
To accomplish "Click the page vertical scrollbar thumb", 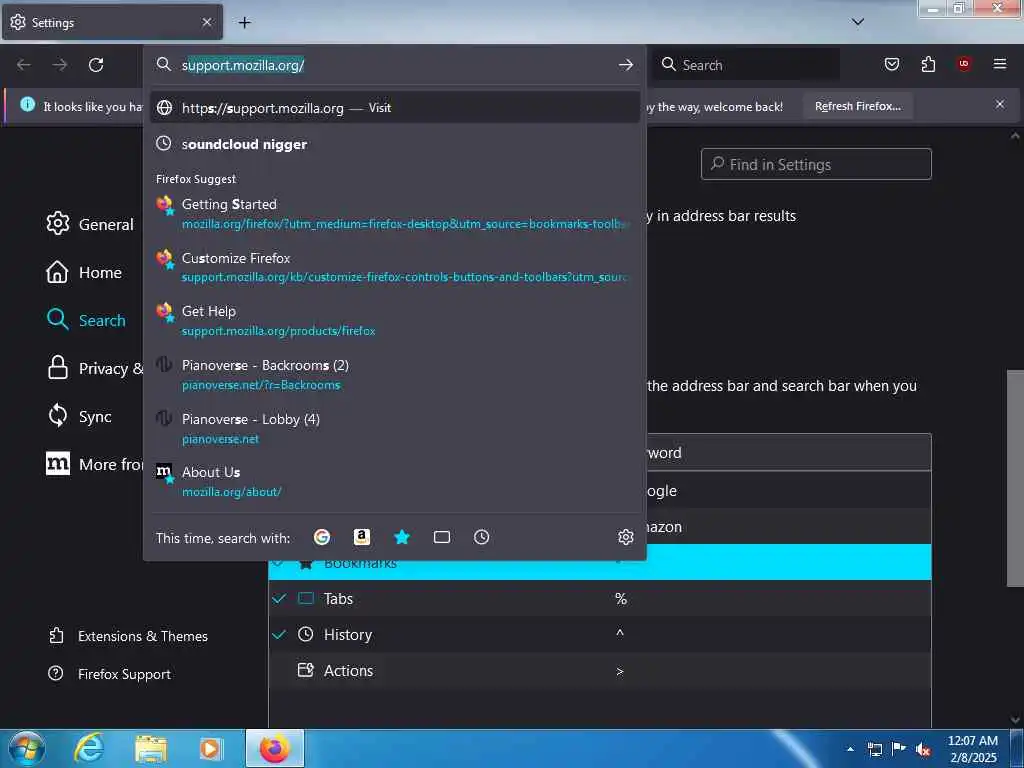I will (1015, 478).
